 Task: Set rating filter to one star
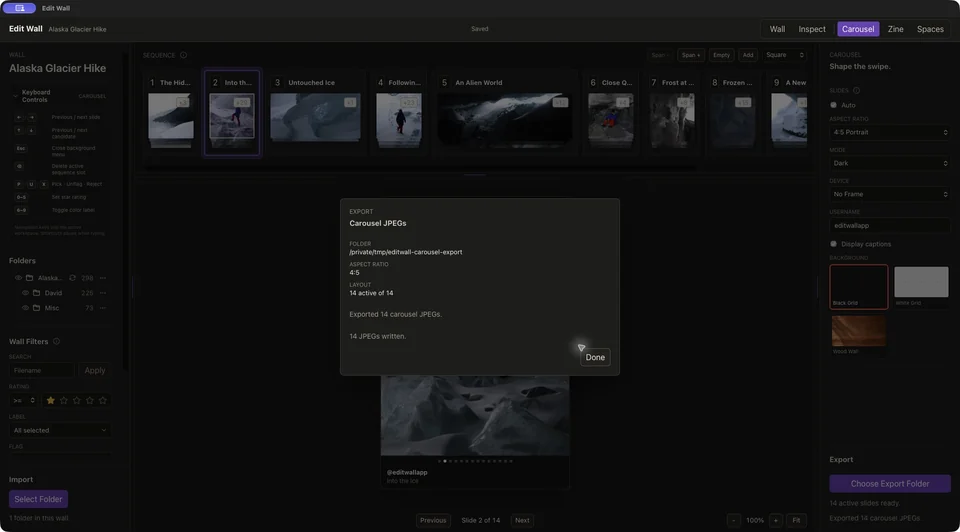[x=50, y=400]
